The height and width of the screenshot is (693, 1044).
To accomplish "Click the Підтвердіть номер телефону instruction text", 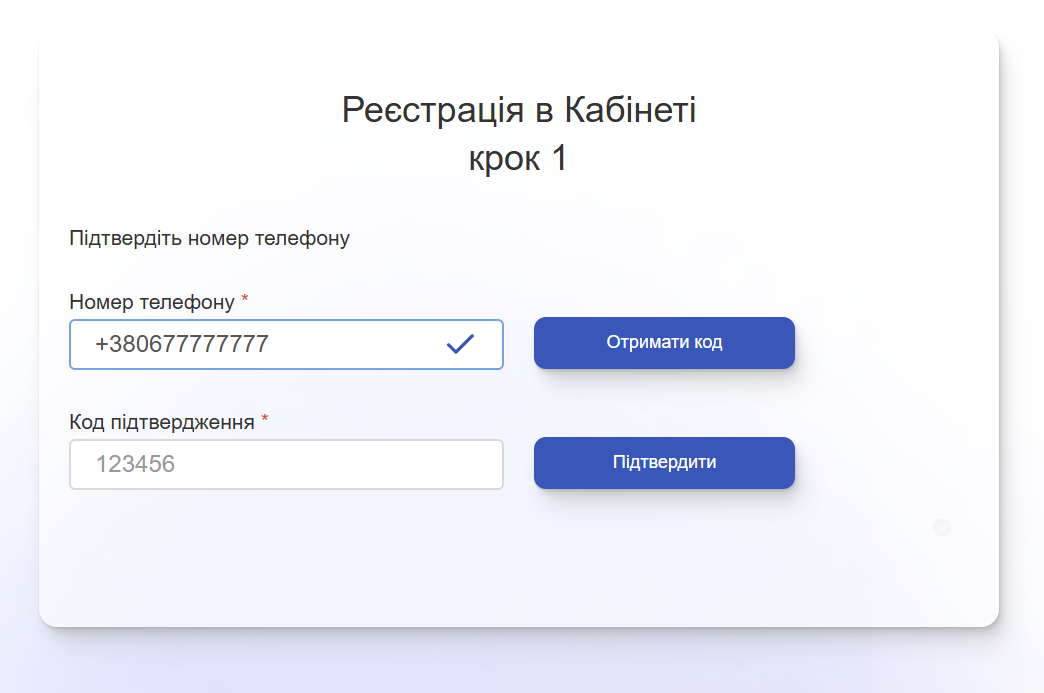I will point(210,238).
